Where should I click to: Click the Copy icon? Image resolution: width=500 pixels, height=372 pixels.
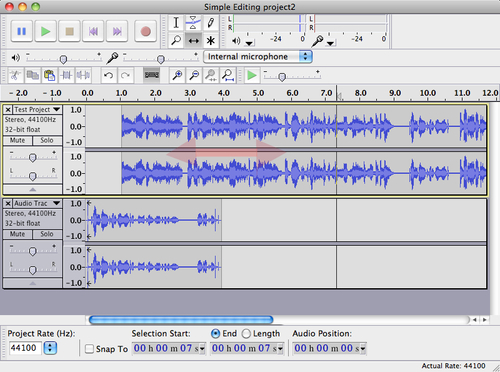(32, 75)
